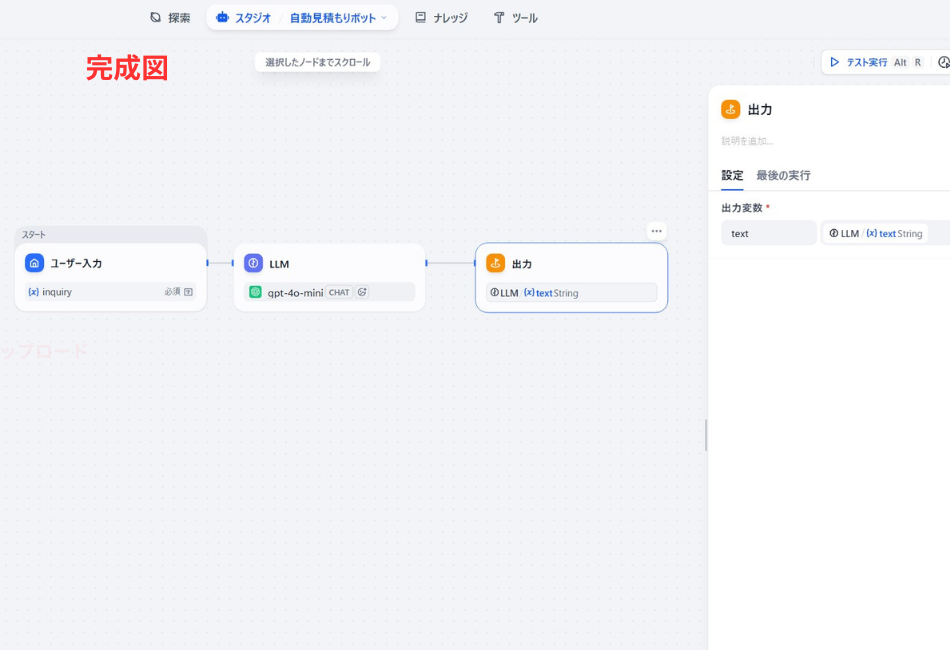
Task: Click the run history clock icon
Action: [x=943, y=62]
